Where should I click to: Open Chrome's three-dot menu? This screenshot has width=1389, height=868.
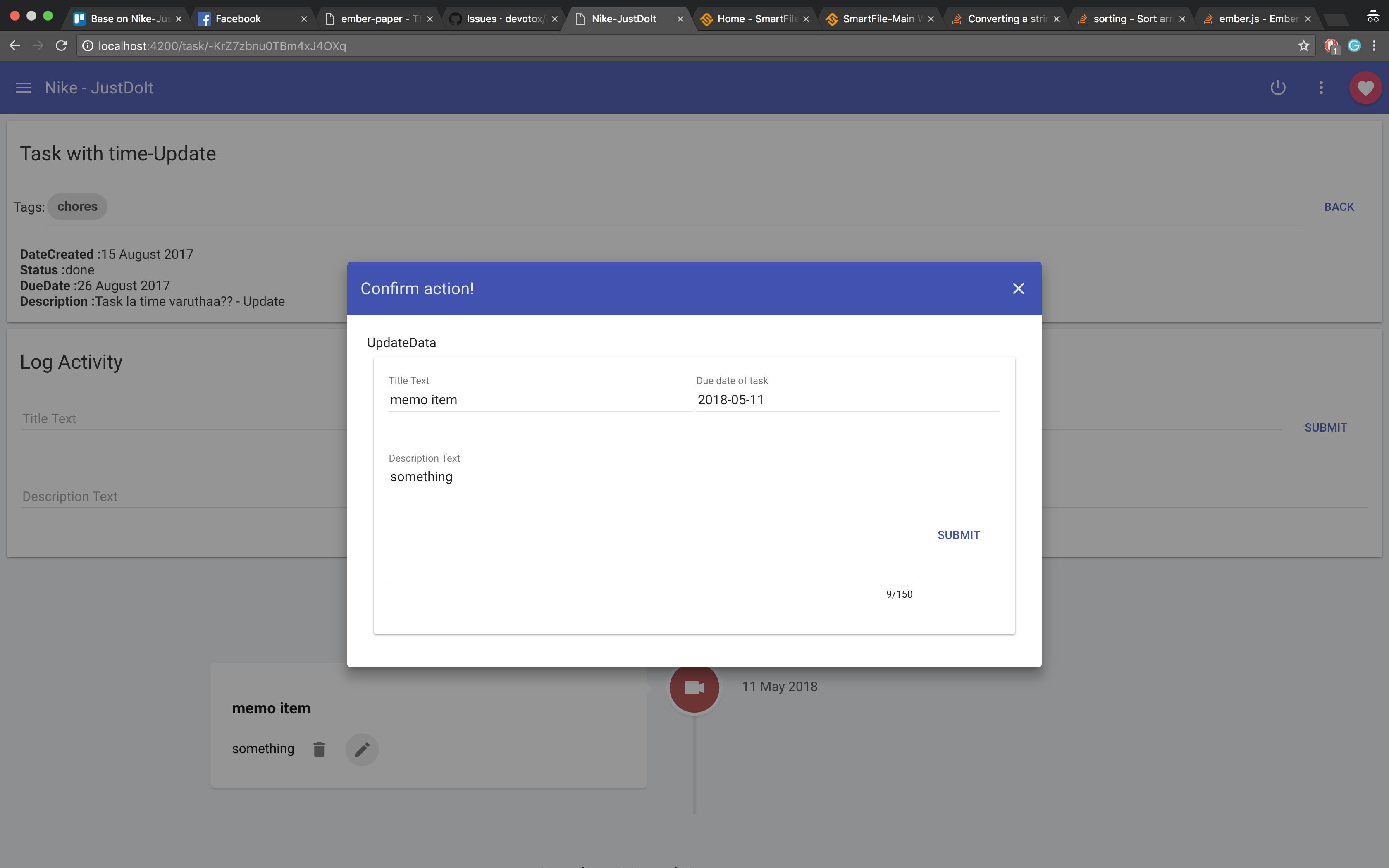click(1374, 46)
